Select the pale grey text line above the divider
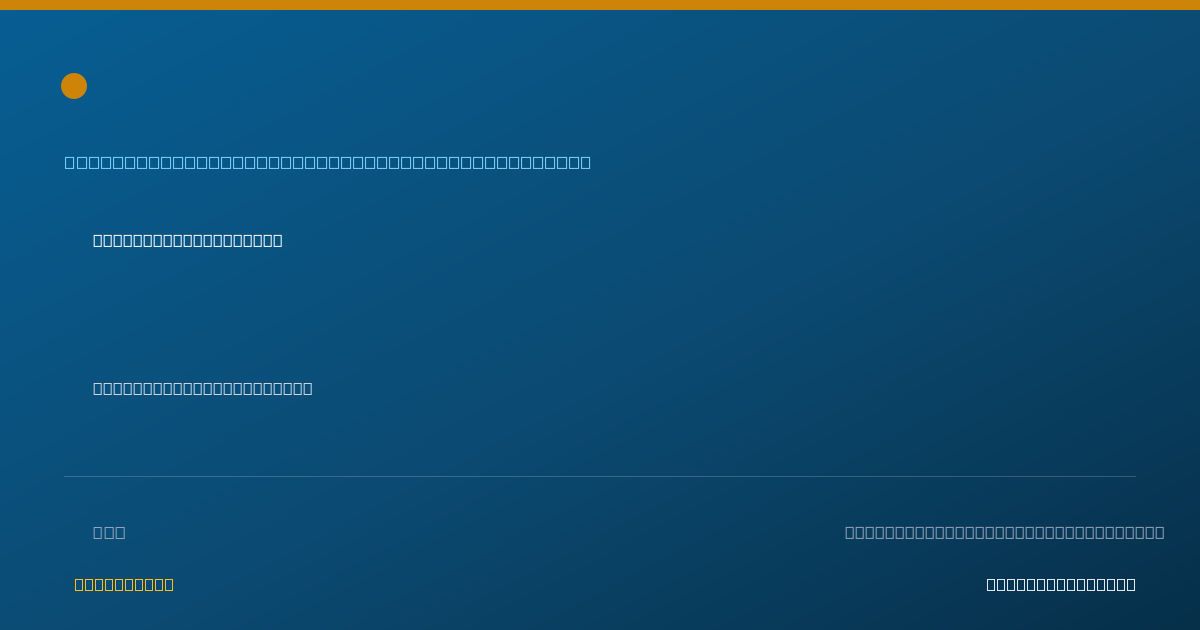The width and height of the screenshot is (1200, 630). (x=203, y=388)
